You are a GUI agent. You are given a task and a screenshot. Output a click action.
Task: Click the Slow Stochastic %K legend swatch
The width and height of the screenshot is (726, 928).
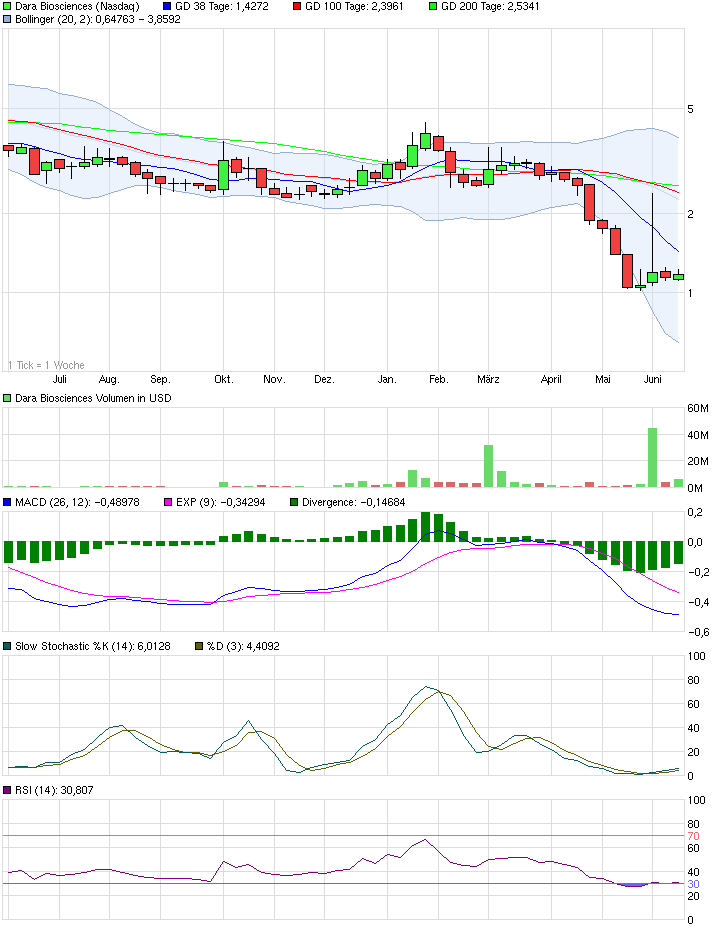[x=8, y=646]
